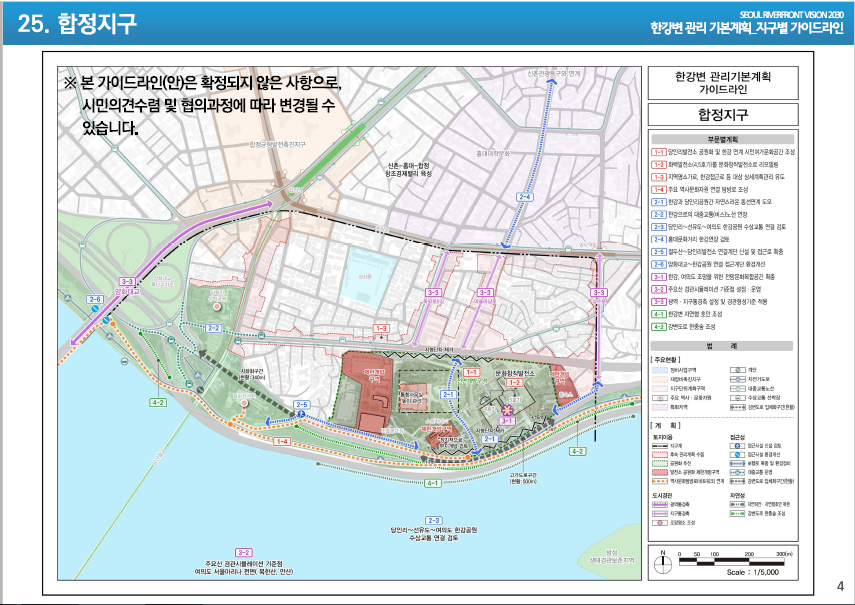The width and height of the screenshot is (855, 605).
Task: Click the blue 정비사업구역 legend swatch
Action: [660, 370]
